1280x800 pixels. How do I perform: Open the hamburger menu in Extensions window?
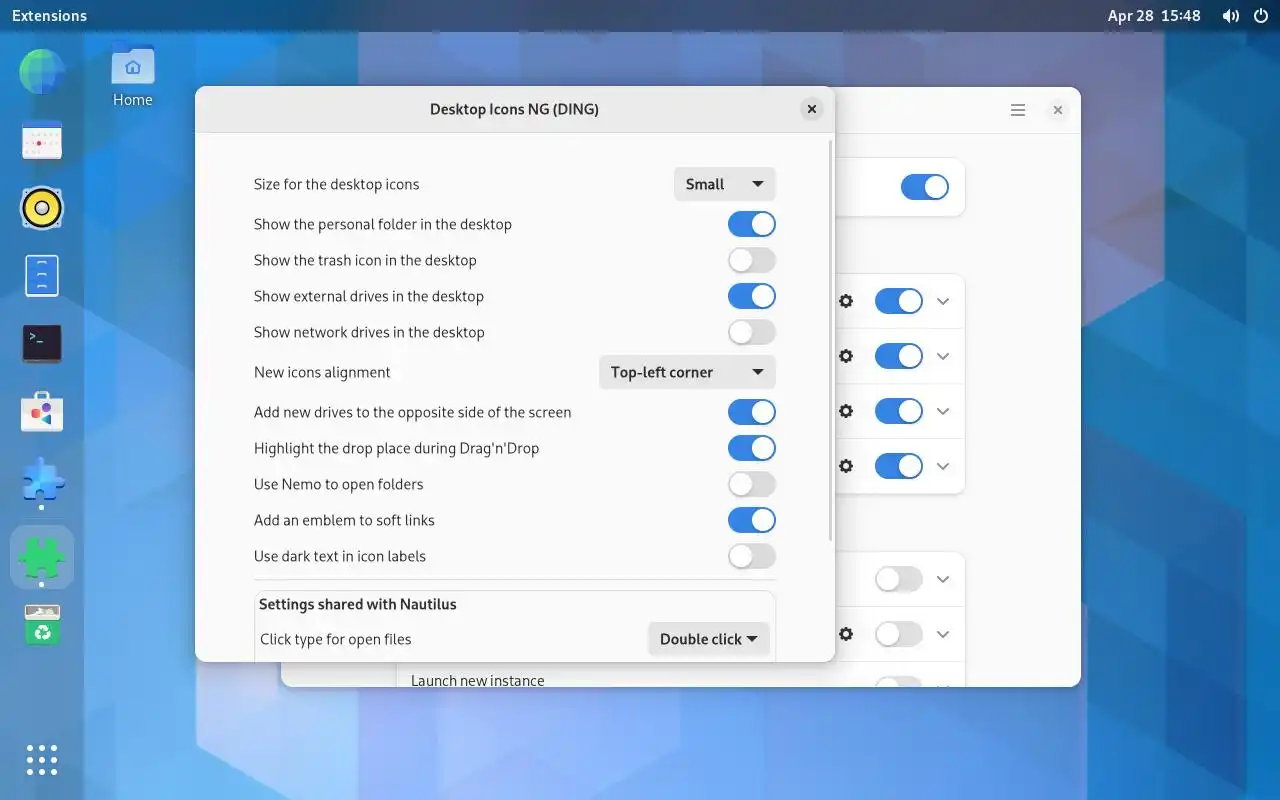tap(1018, 110)
